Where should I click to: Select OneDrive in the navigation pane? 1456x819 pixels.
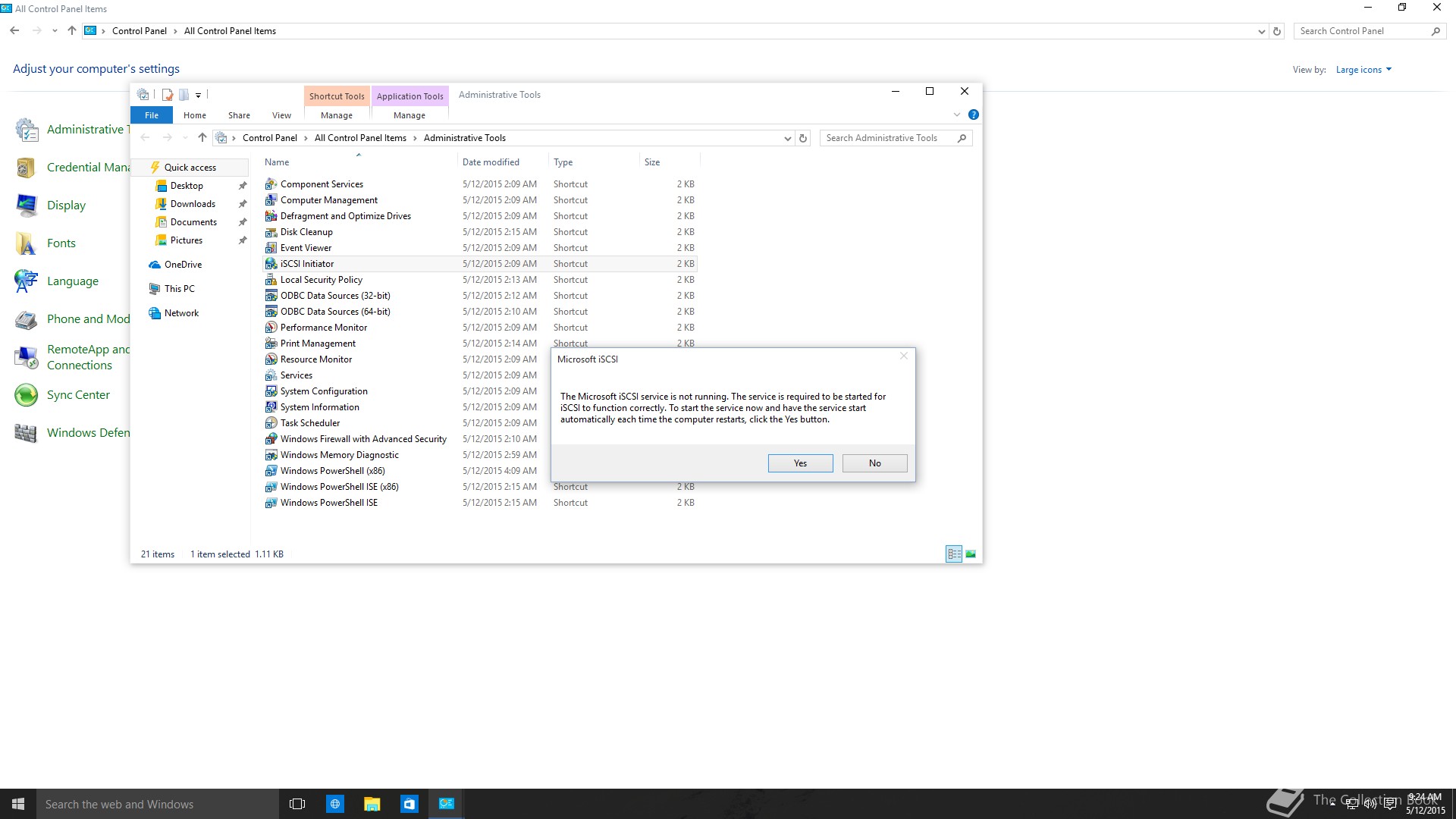pos(183,265)
